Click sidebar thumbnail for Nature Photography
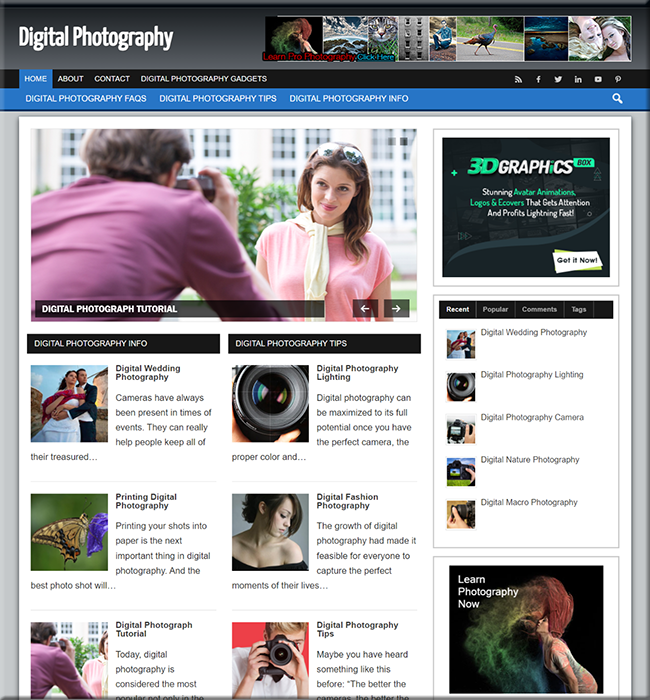Screen dimensions: 650x700 point(461,472)
